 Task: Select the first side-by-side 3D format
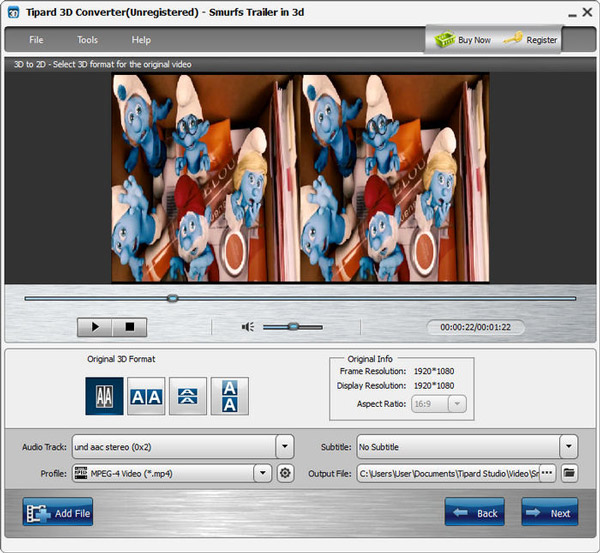[104, 396]
